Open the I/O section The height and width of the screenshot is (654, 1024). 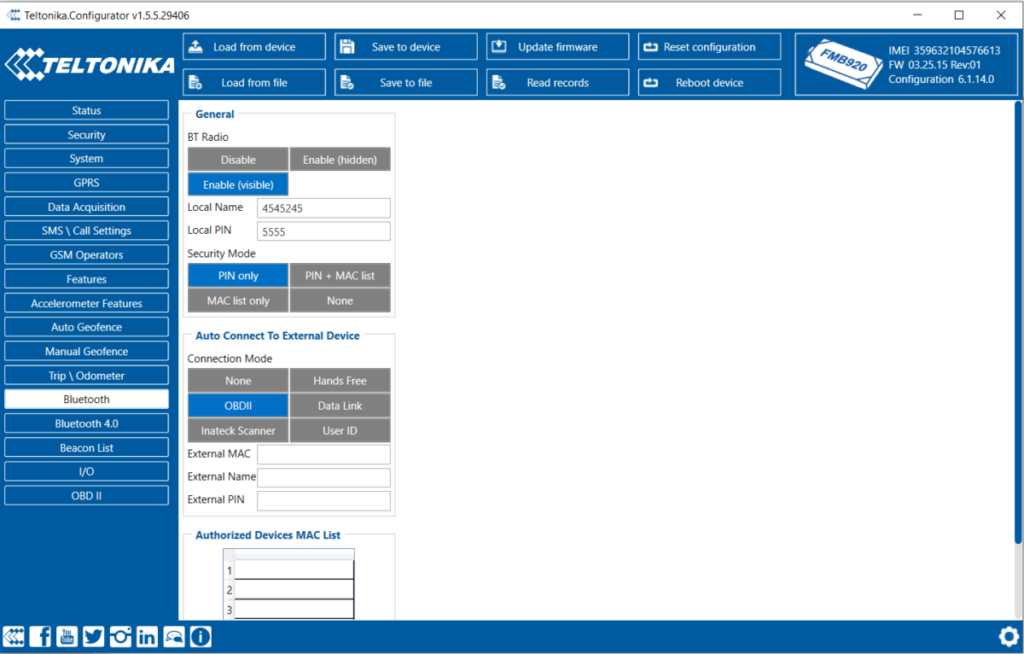point(86,471)
